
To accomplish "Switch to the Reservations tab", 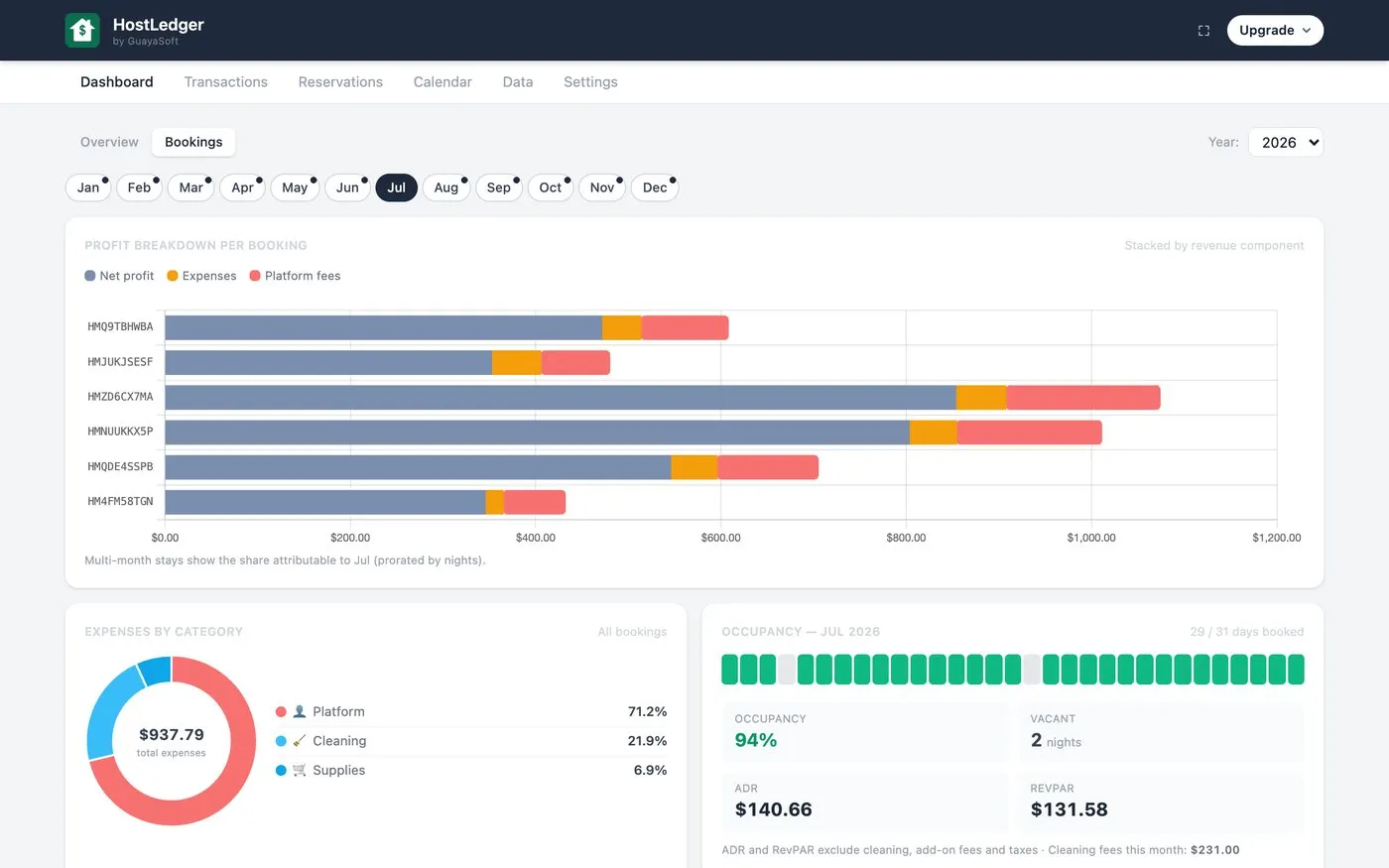I will click(340, 82).
